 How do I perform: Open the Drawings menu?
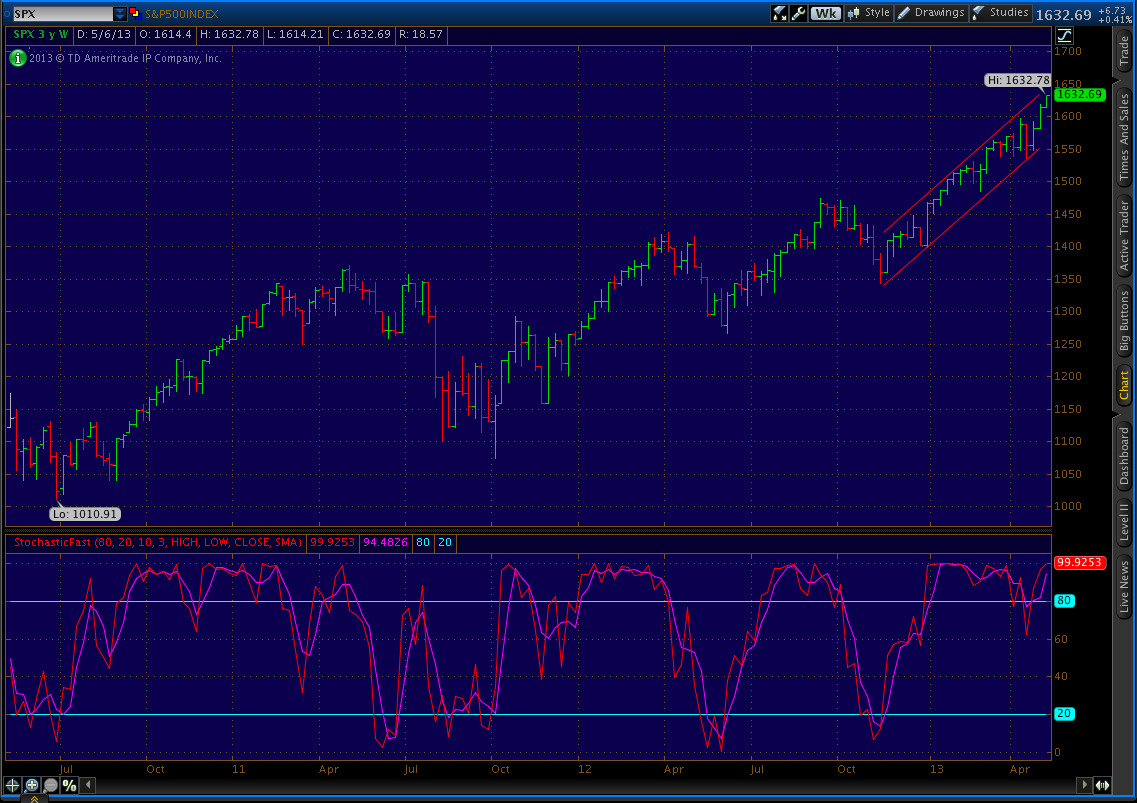931,13
